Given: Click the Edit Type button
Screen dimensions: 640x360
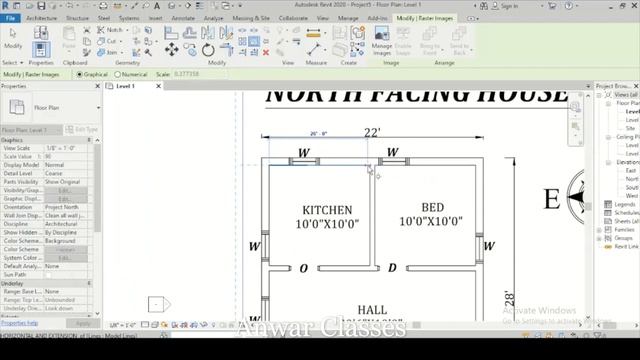Looking at the screenshot, I should point(82,130).
